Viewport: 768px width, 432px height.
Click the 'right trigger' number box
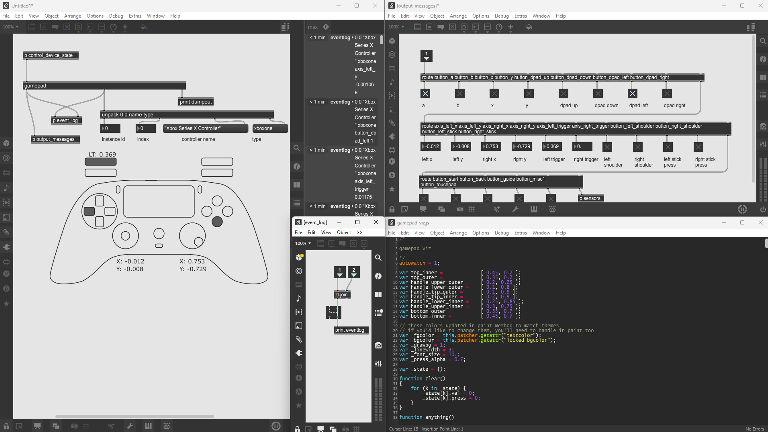click(582, 146)
